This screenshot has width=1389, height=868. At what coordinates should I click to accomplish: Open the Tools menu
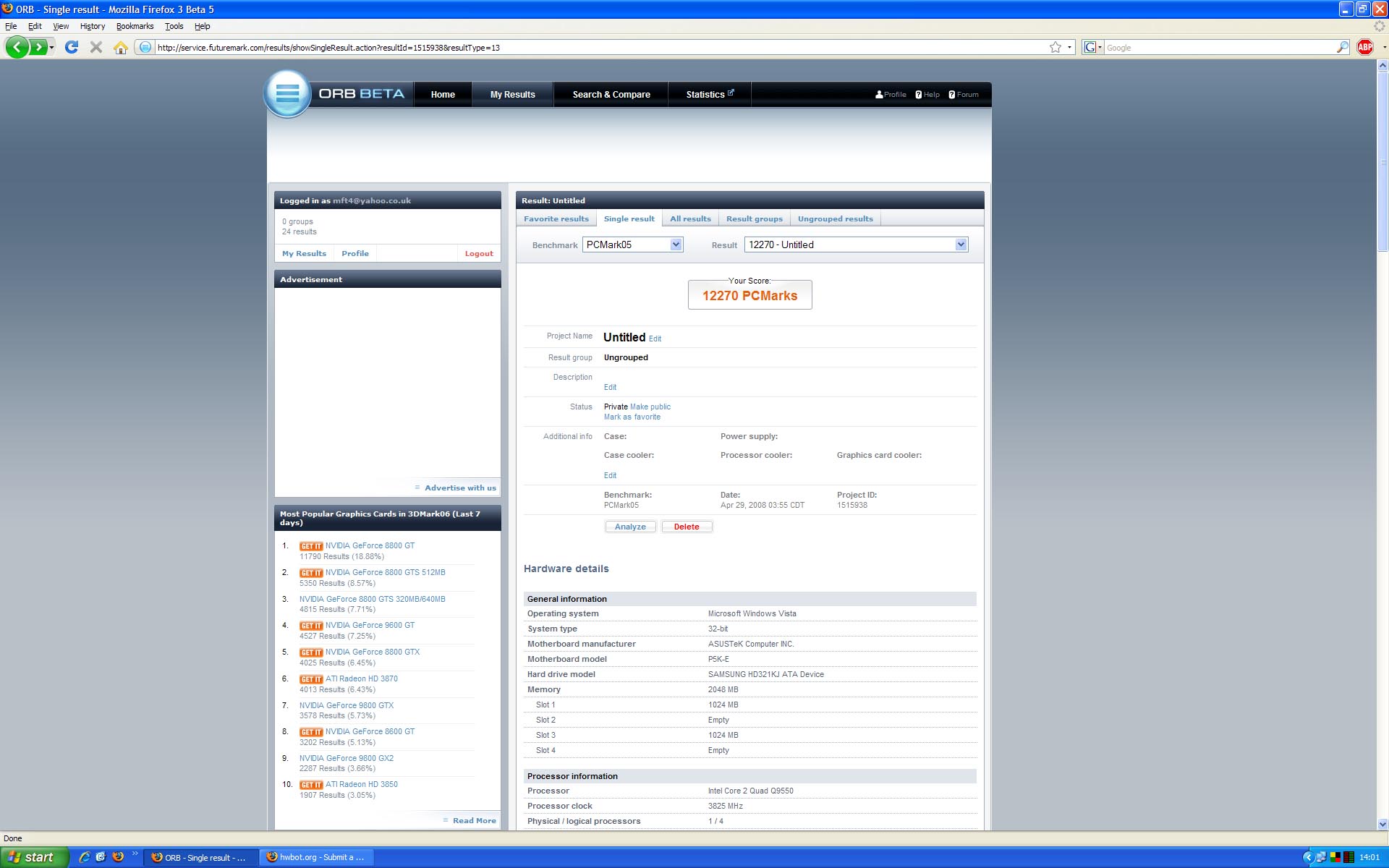click(x=174, y=26)
